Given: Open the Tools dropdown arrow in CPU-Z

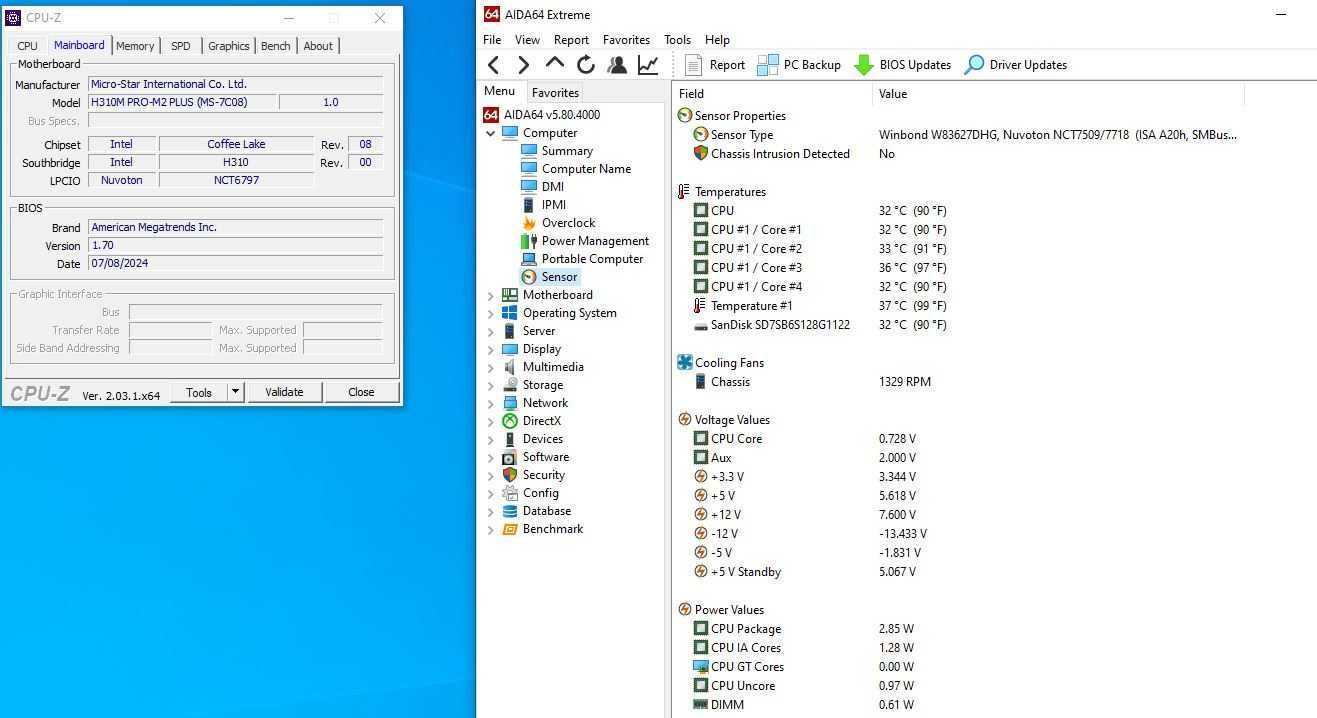Looking at the screenshot, I should 236,393.
